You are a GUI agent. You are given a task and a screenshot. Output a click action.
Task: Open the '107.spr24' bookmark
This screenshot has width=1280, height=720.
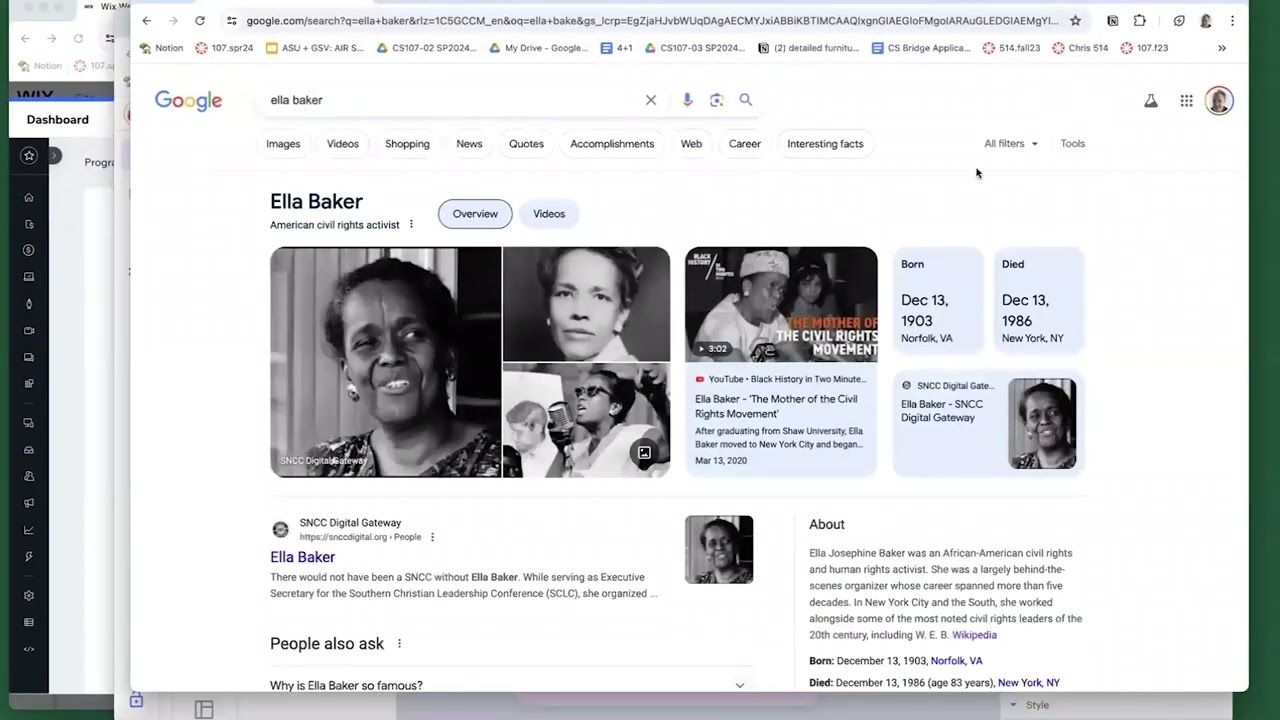224,48
